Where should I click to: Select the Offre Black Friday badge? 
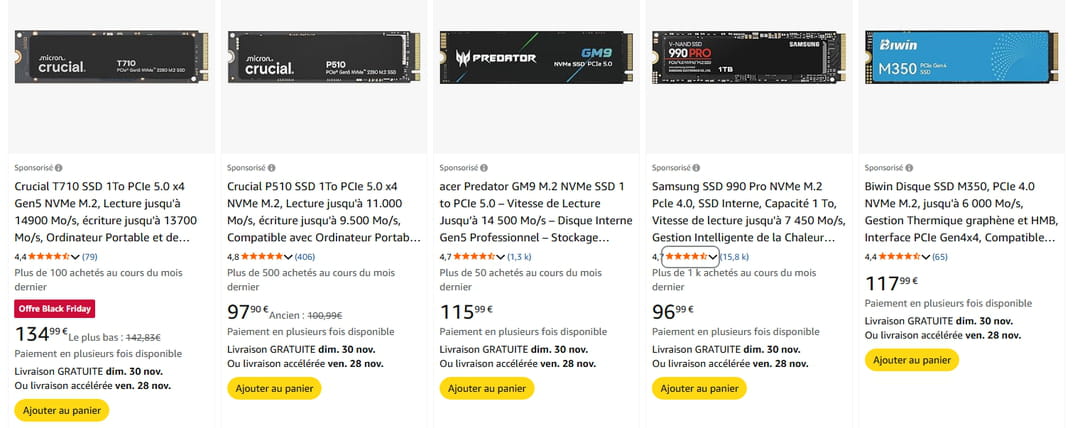pos(57,308)
